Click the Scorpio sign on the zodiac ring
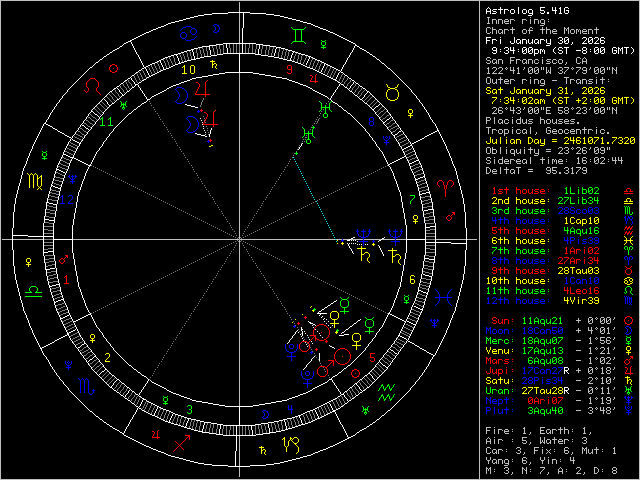 [x=87, y=384]
